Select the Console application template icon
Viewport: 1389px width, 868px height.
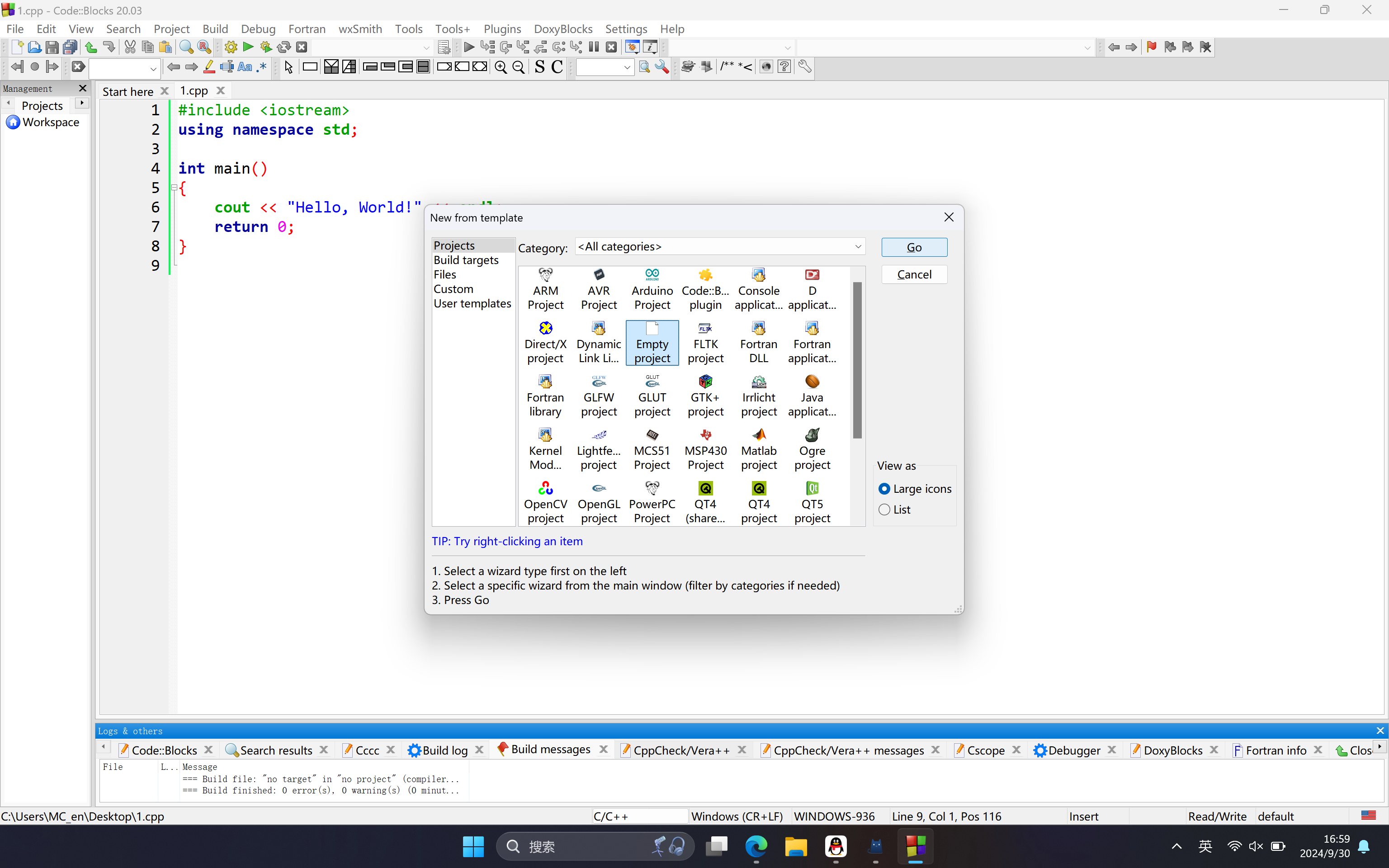758,289
